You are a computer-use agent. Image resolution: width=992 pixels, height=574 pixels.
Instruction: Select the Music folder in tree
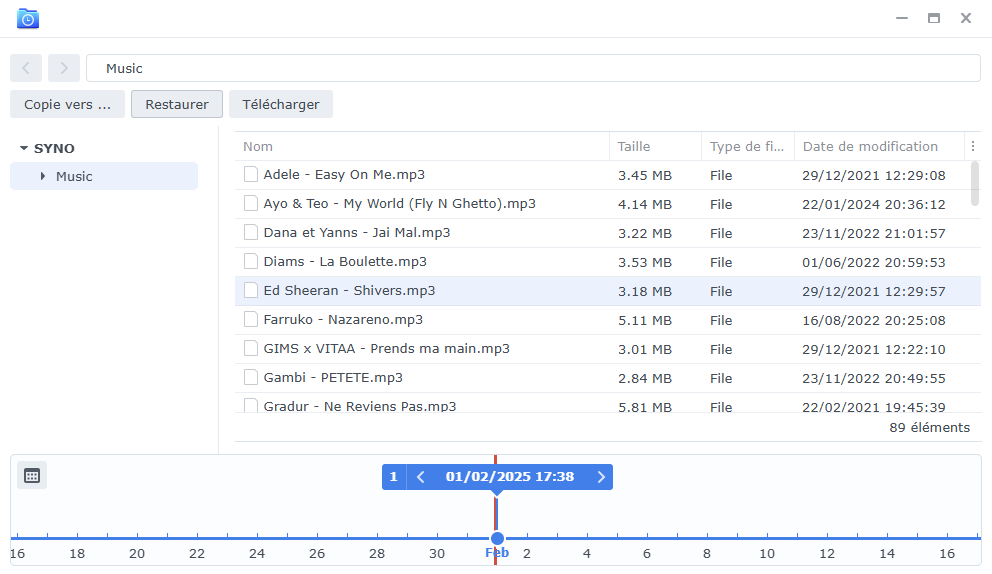tap(104, 176)
